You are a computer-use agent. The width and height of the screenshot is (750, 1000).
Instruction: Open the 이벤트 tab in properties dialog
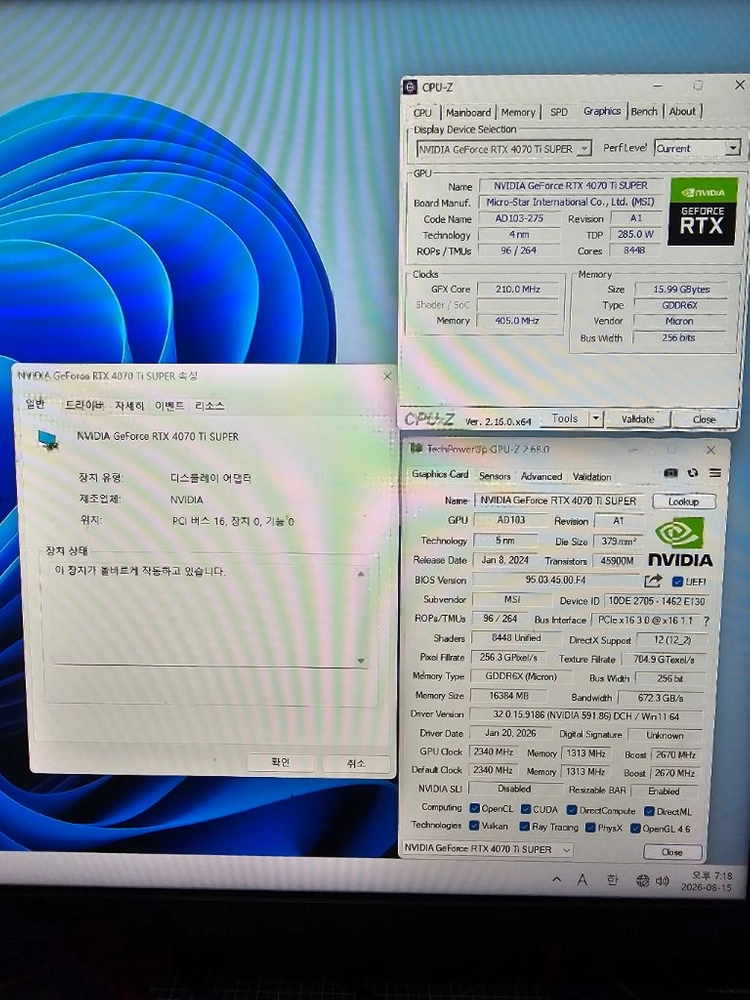click(x=170, y=406)
